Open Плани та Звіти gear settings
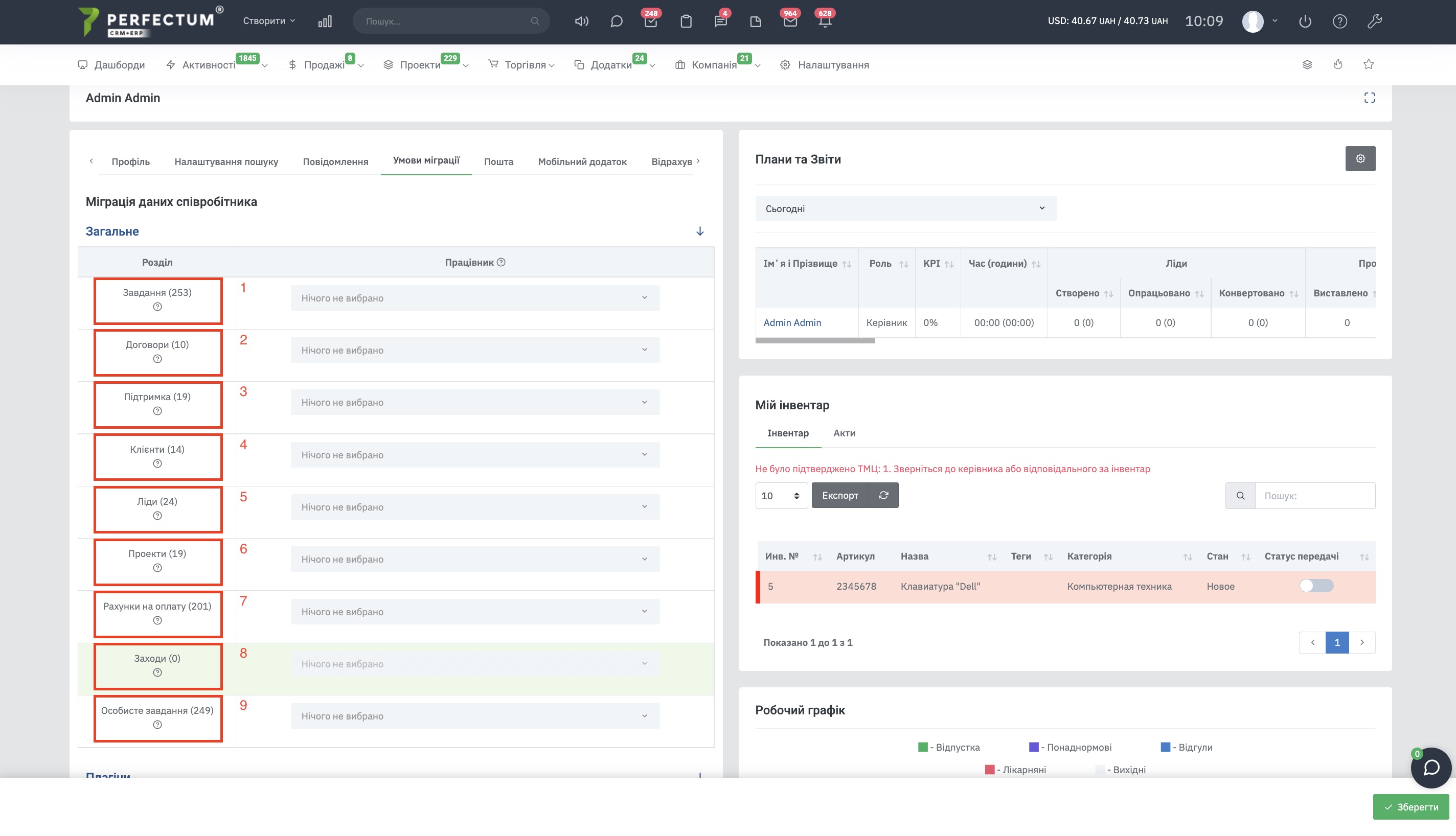The width and height of the screenshot is (1456, 836). click(1360, 158)
